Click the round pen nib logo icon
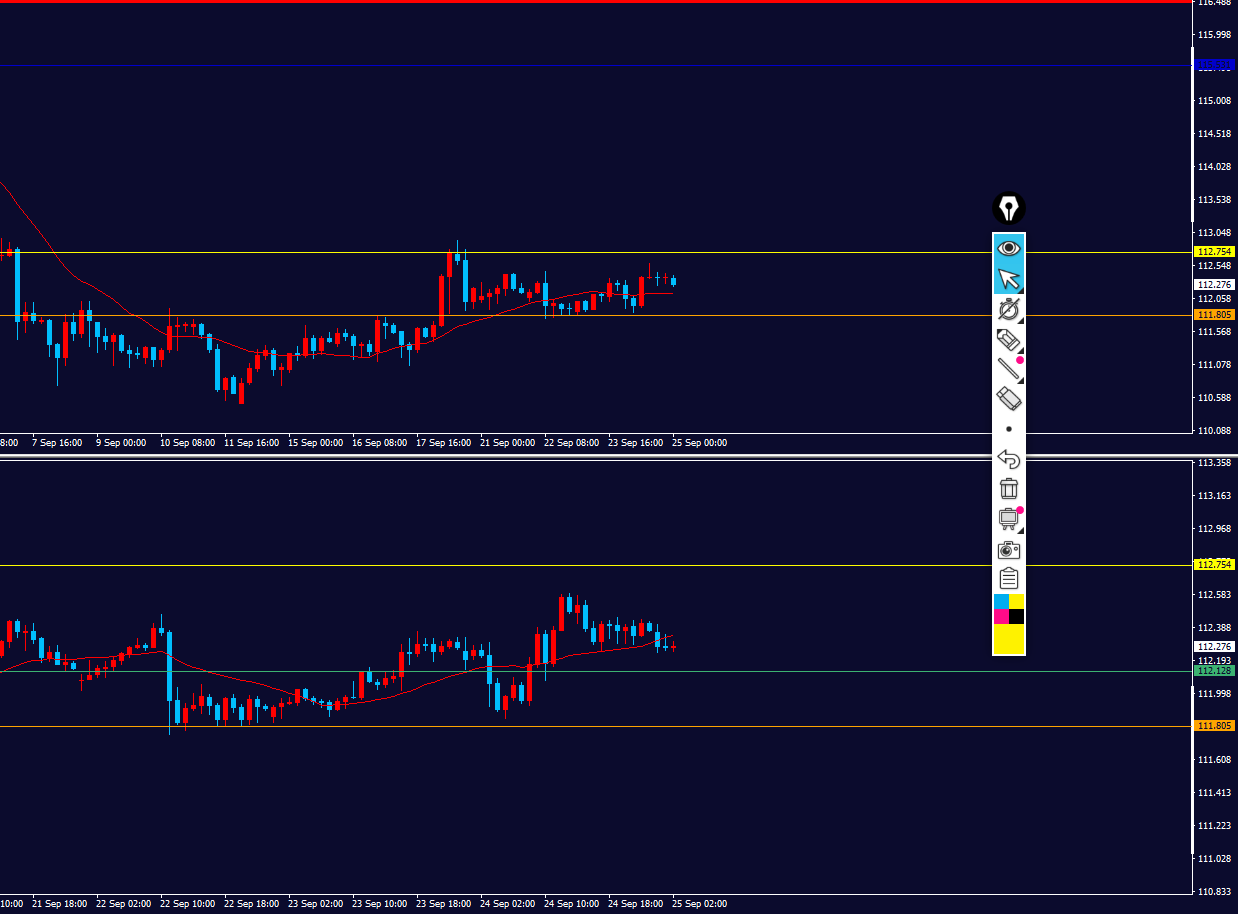Image resolution: width=1238 pixels, height=914 pixels. (x=1009, y=208)
